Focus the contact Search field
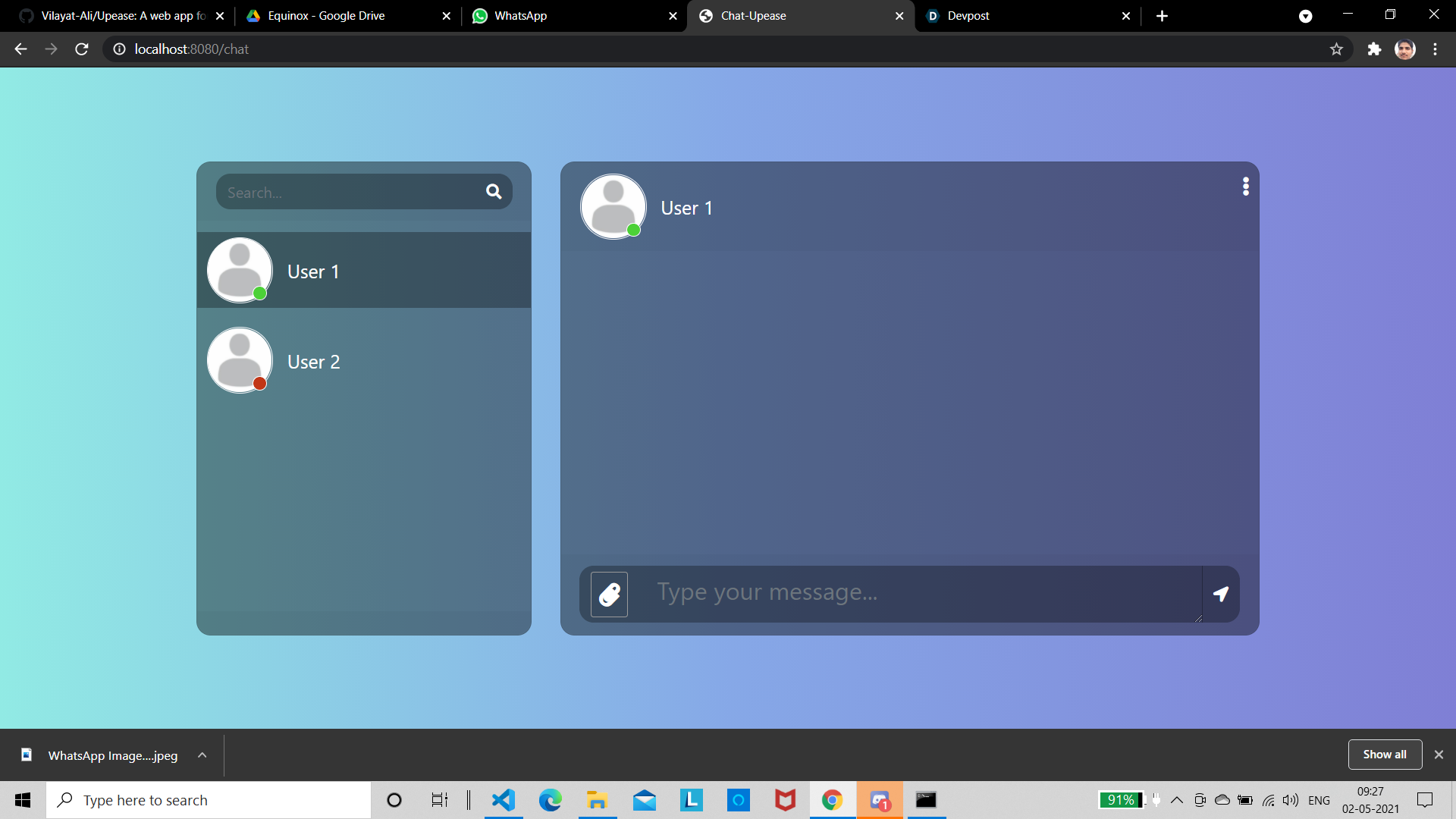Image resolution: width=1456 pixels, height=819 pixels. click(349, 193)
